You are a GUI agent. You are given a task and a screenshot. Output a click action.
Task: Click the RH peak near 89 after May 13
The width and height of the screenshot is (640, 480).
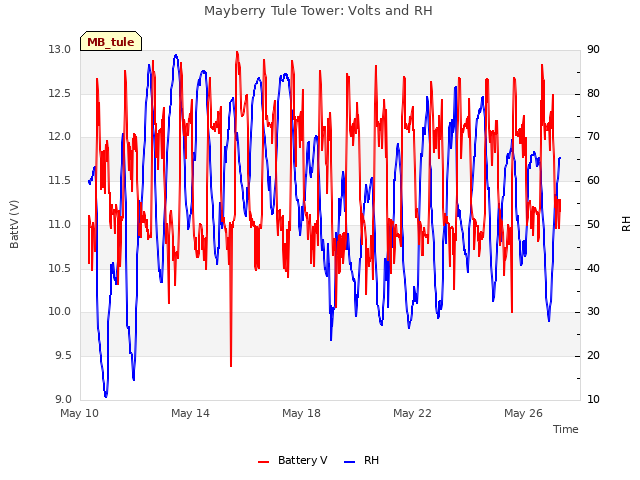176,55
